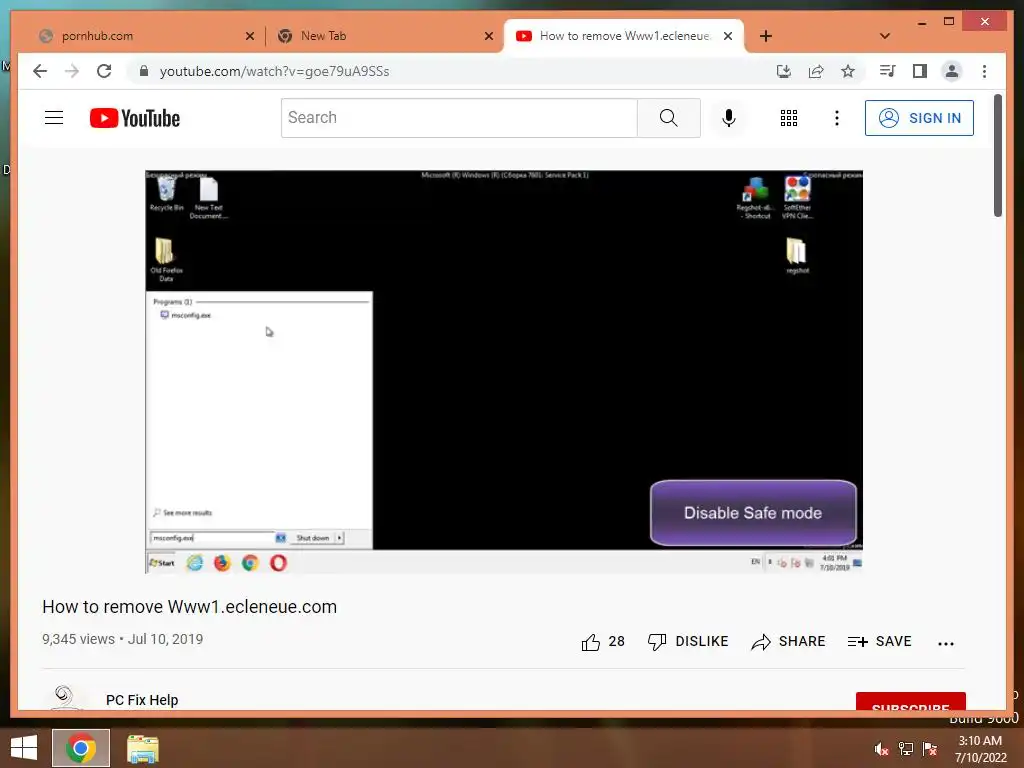Click the padlock site info icon
1024x768 pixels.
144,71
